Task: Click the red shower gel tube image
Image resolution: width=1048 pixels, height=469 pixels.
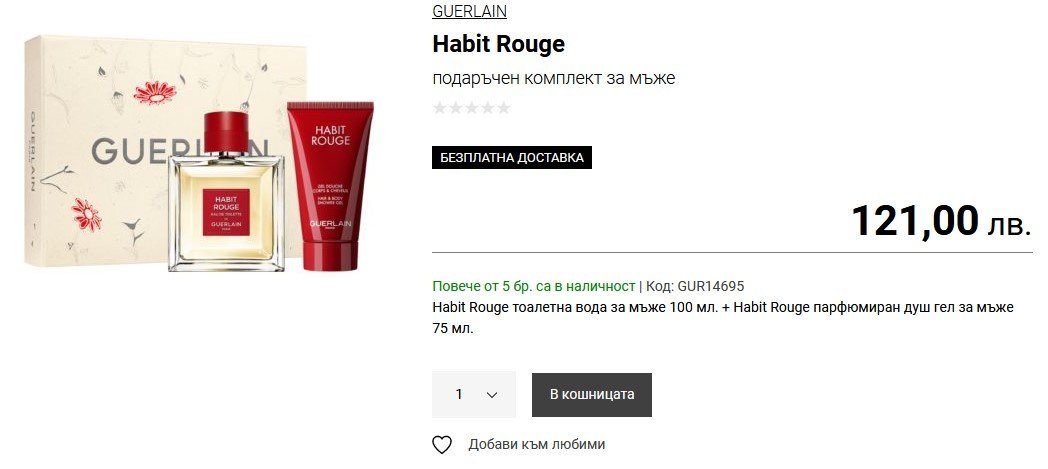Action: click(x=330, y=186)
